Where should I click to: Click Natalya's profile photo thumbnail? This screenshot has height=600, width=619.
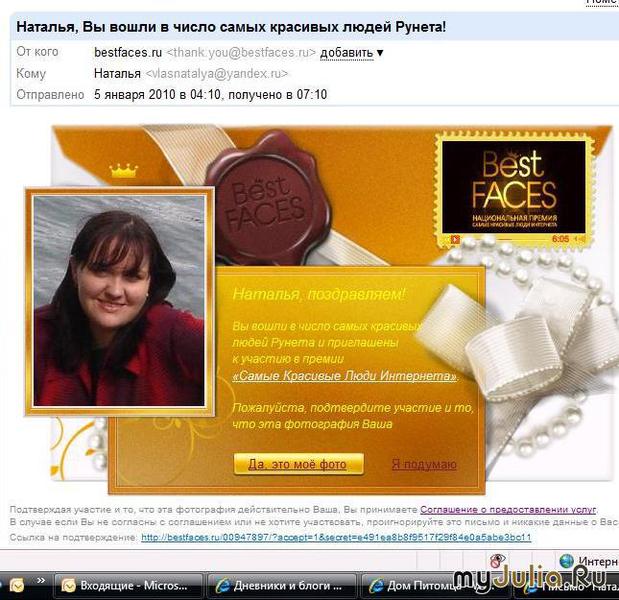pyautogui.click(x=119, y=299)
